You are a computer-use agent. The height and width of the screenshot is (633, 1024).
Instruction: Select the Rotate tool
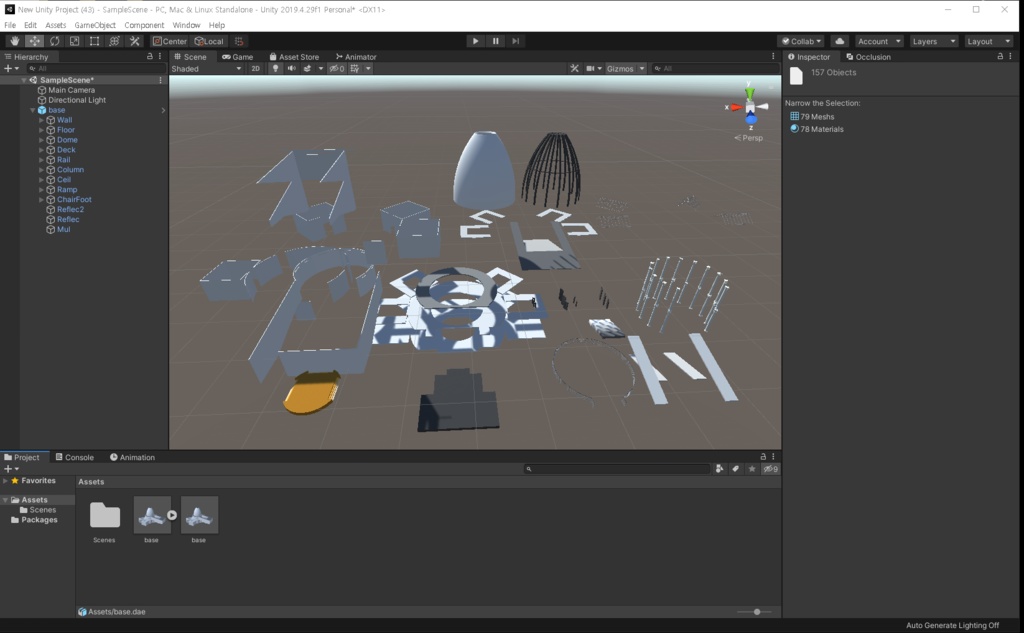tap(53, 41)
